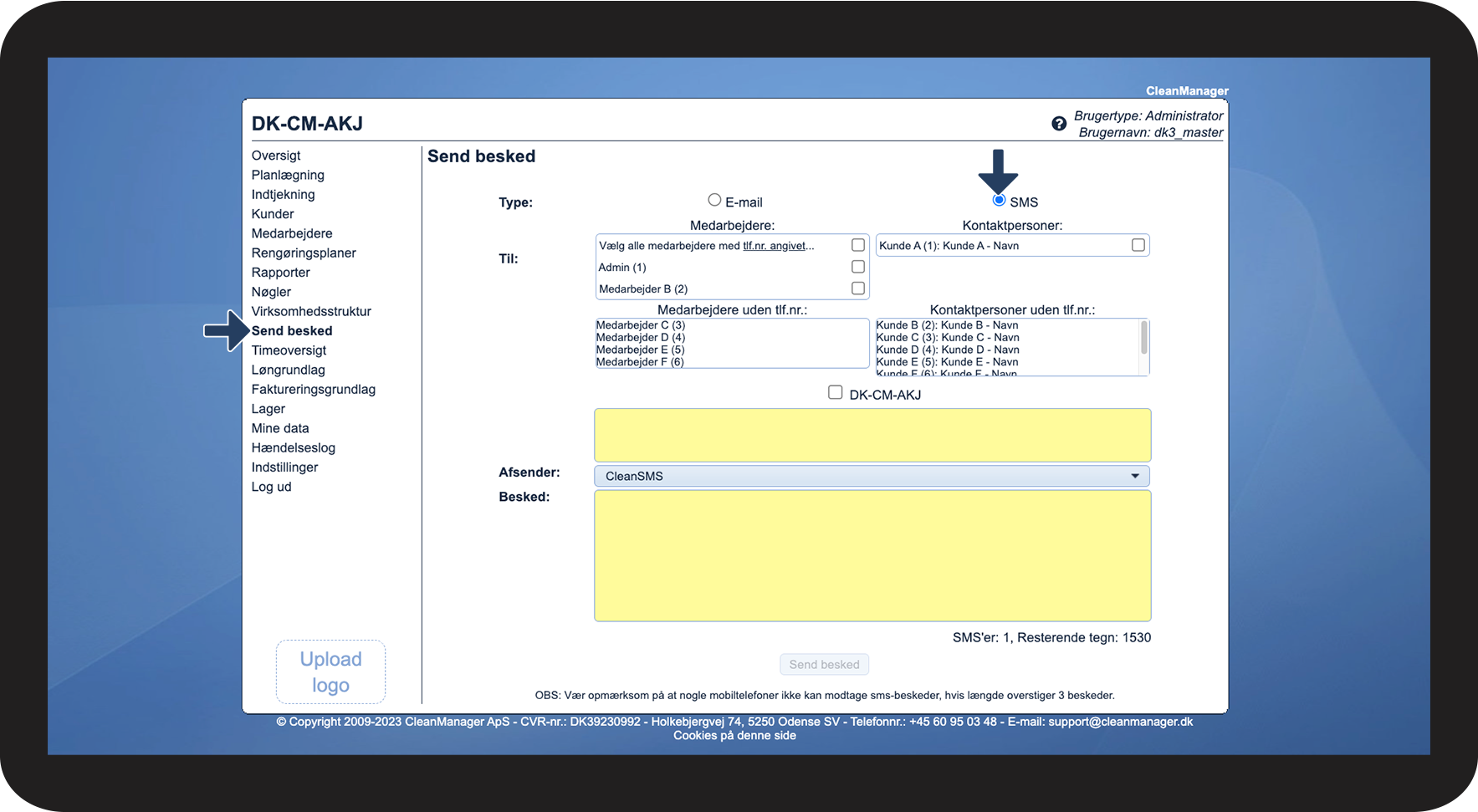Click into the Besked message text area
Image resolution: width=1478 pixels, height=812 pixels.
[872, 556]
